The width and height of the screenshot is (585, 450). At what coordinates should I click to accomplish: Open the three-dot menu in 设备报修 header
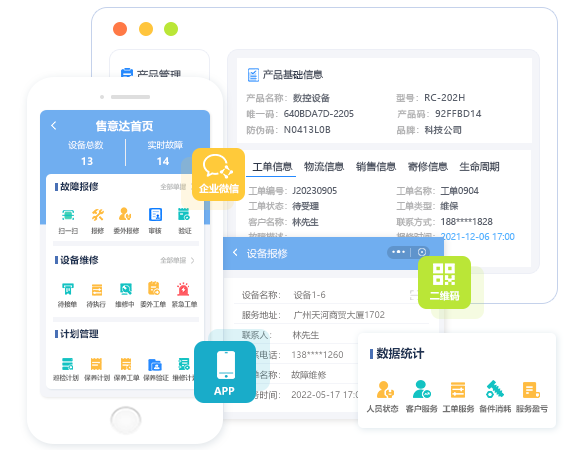coord(398,252)
